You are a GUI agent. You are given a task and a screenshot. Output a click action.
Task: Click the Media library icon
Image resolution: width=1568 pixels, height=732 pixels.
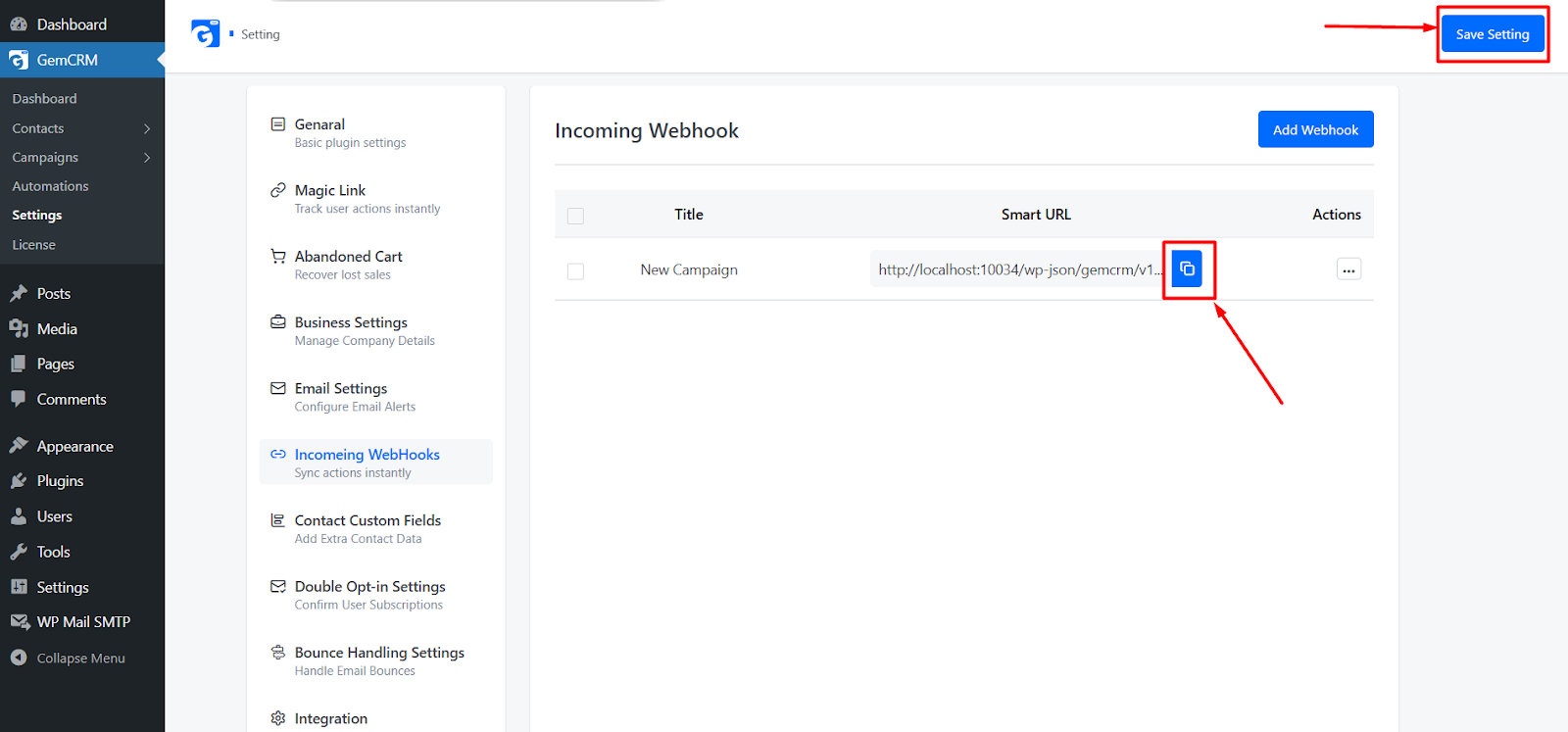pos(19,328)
